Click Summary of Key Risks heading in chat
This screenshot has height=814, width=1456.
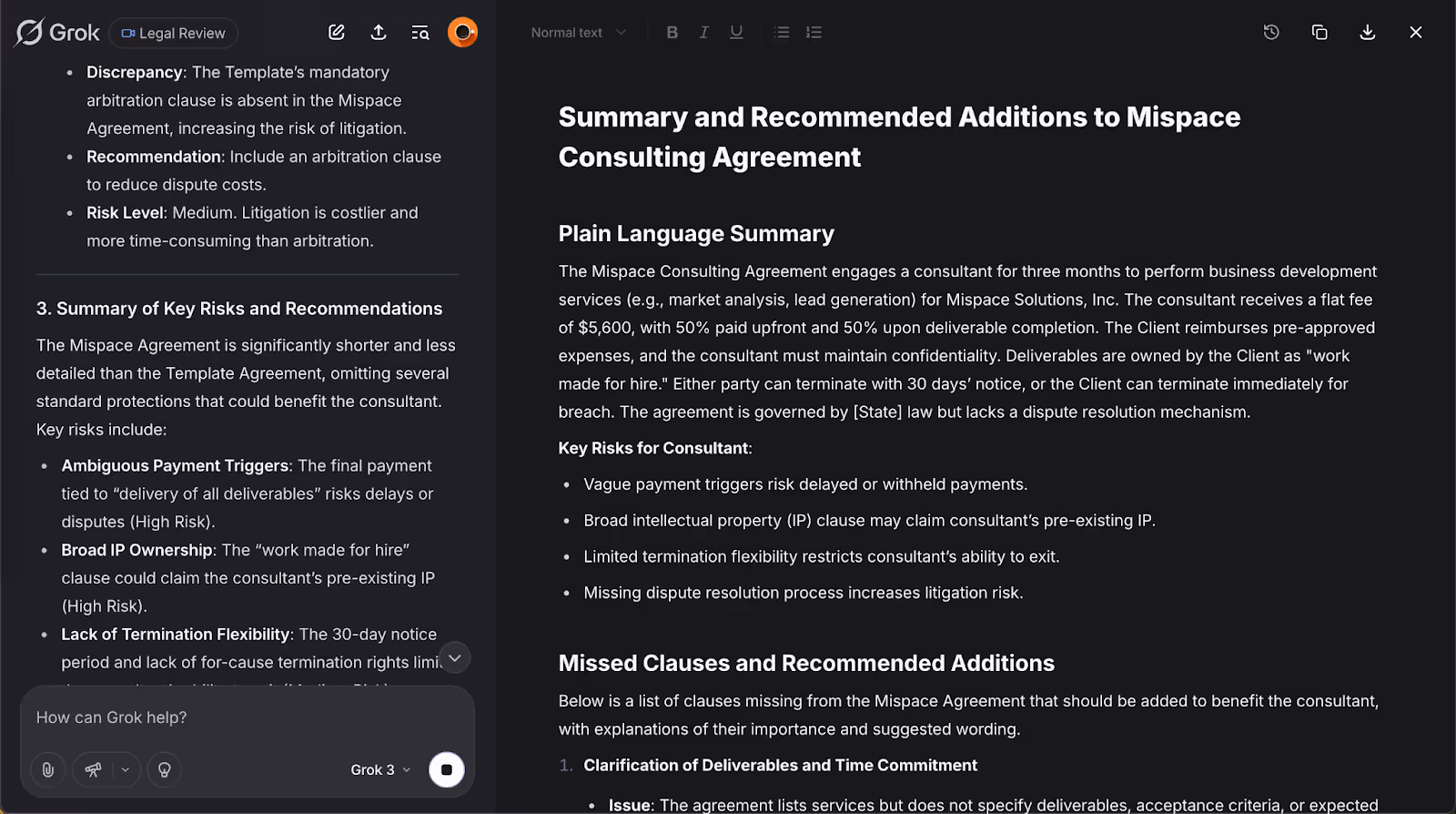click(x=239, y=309)
